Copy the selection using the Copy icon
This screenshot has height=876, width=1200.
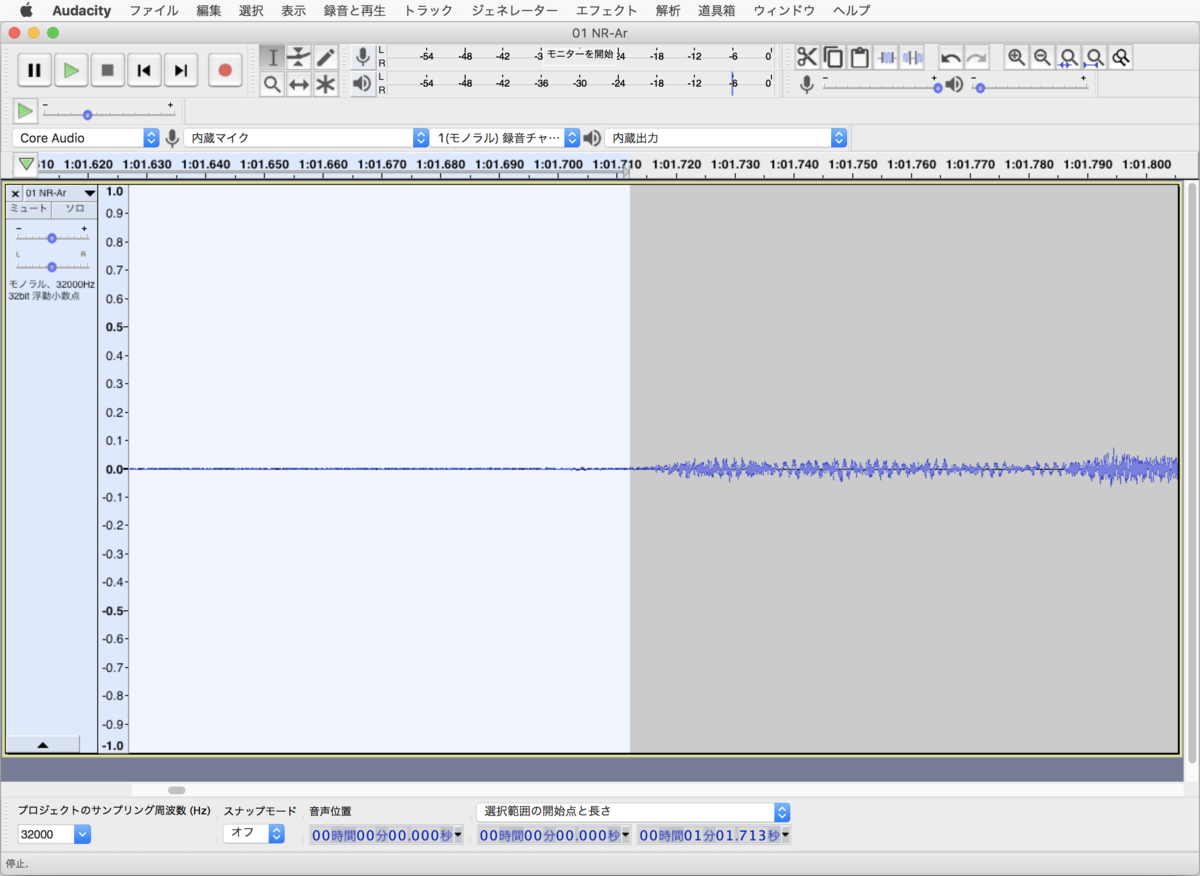click(833, 57)
